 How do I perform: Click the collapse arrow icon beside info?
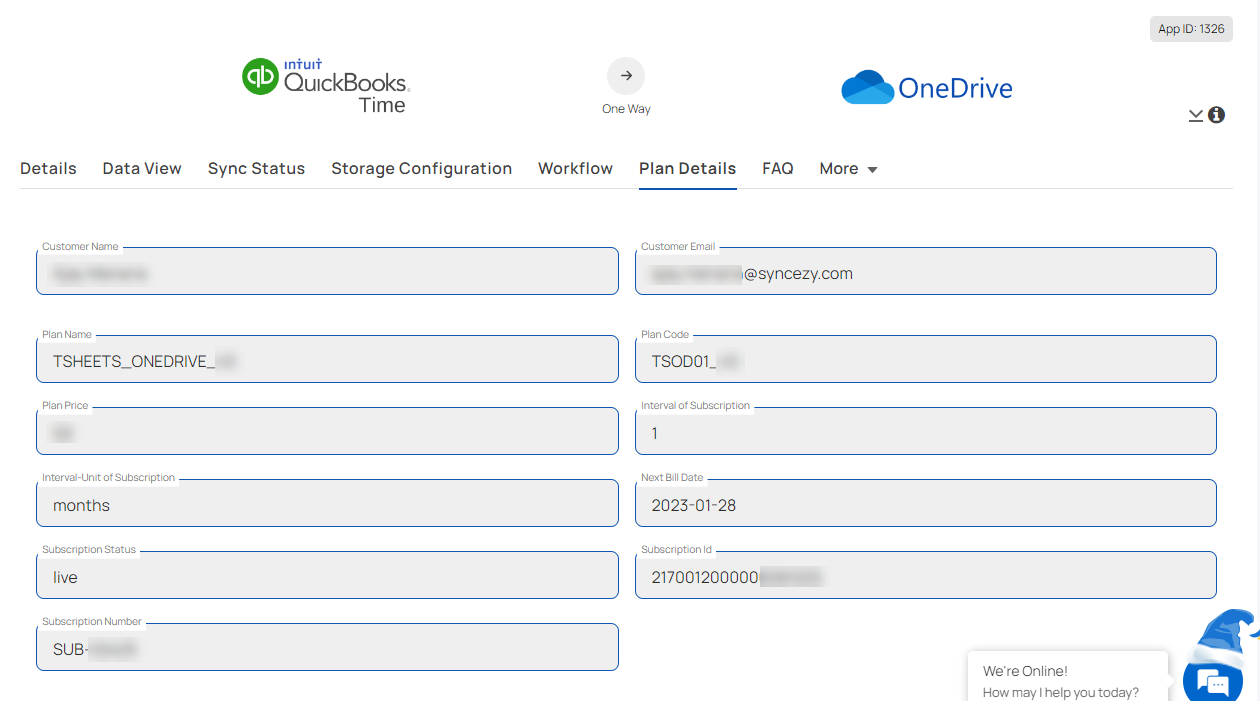[1196, 115]
